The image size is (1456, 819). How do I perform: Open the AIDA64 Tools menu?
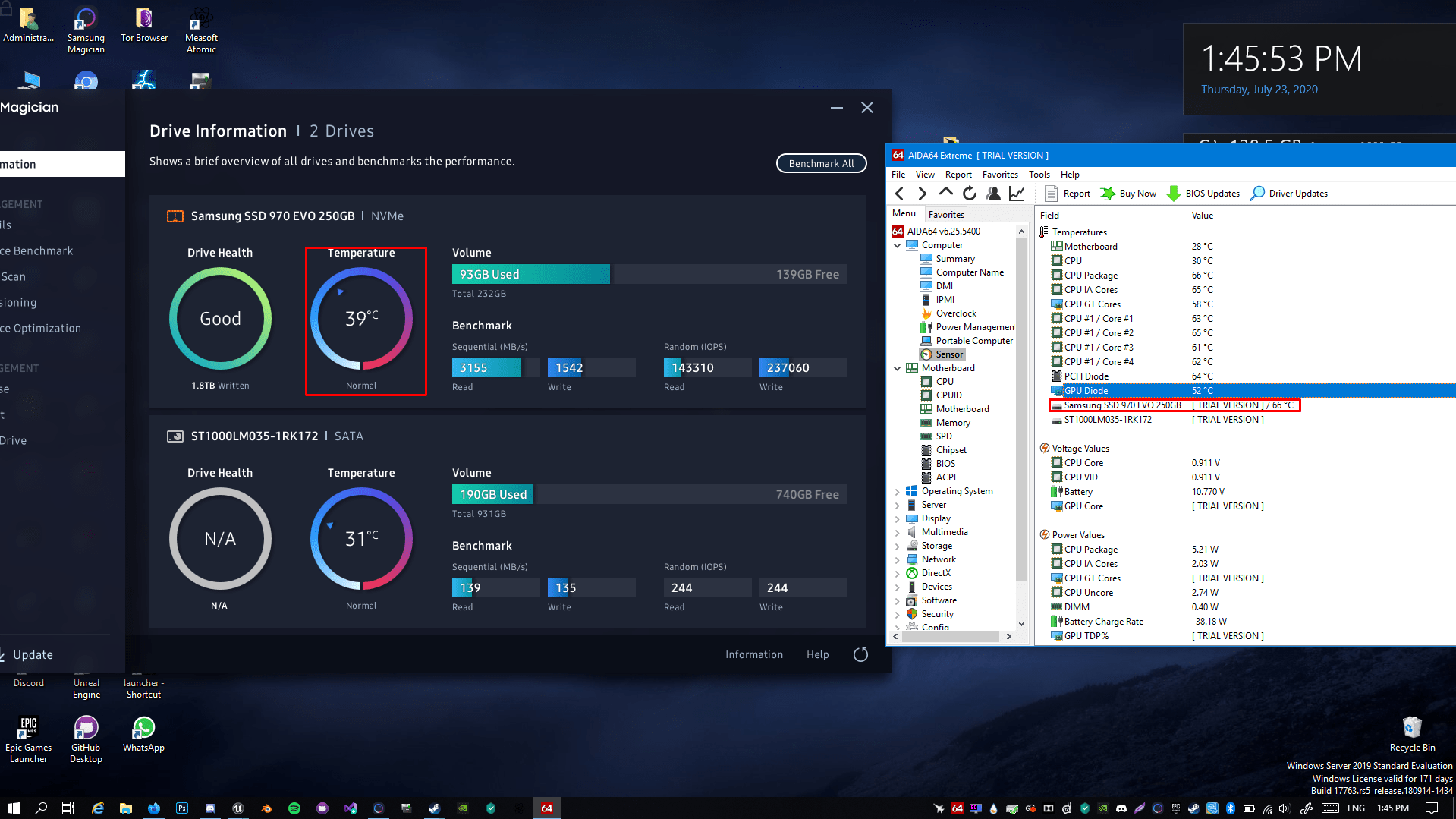coord(1039,175)
